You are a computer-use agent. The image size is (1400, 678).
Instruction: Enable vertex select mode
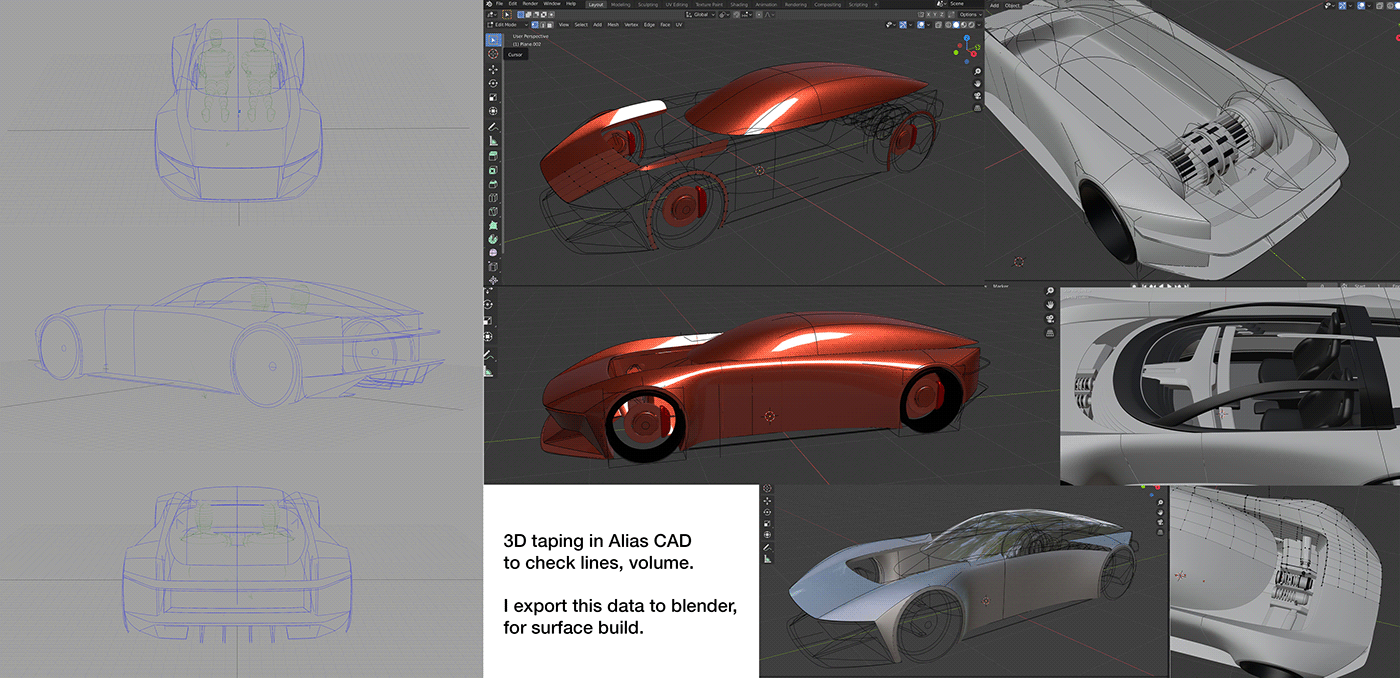tap(535, 24)
